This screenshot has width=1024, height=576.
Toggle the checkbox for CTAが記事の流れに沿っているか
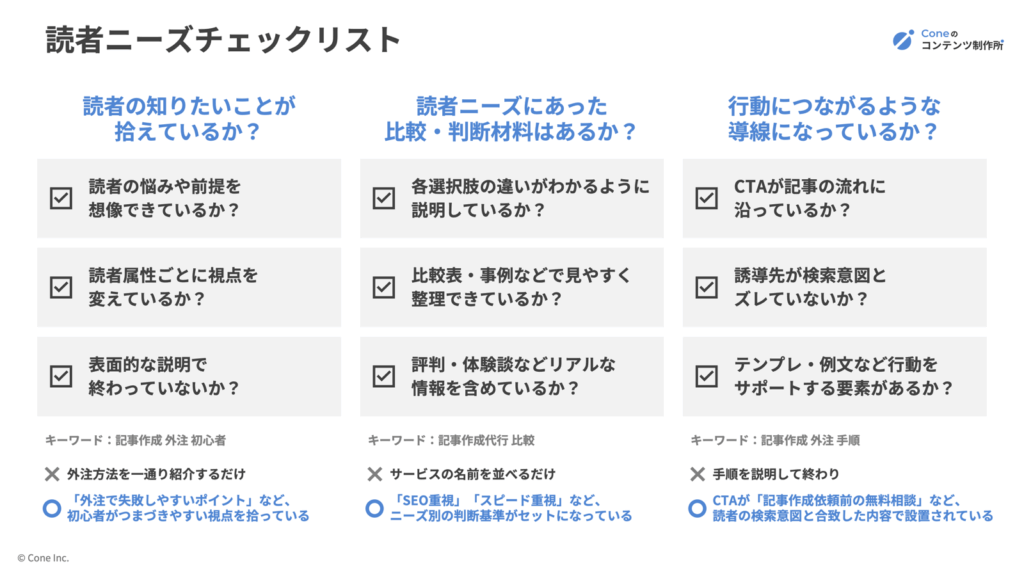click(x=707, y=198)
